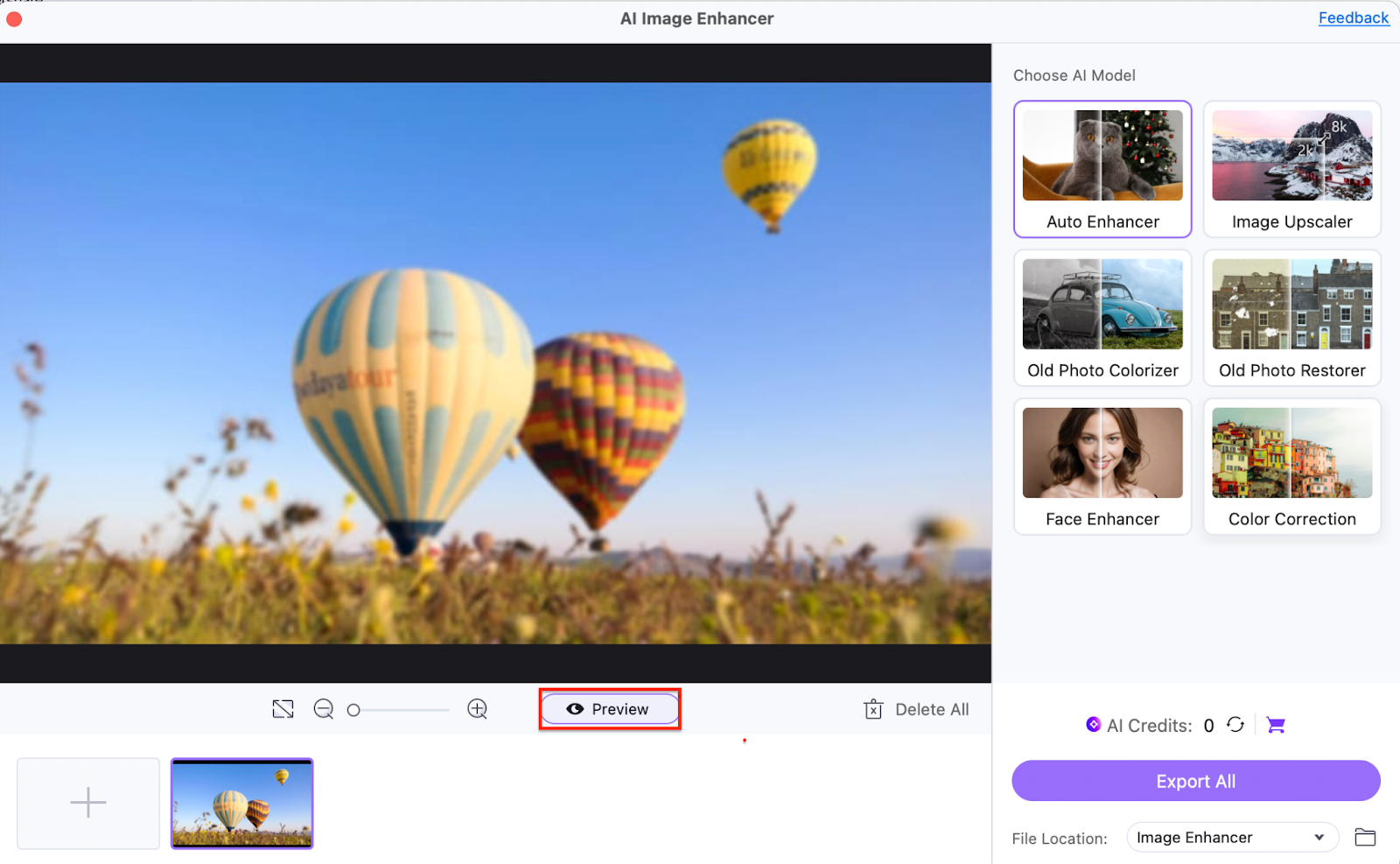Click the Delete All trash icon

click(873, 709)
